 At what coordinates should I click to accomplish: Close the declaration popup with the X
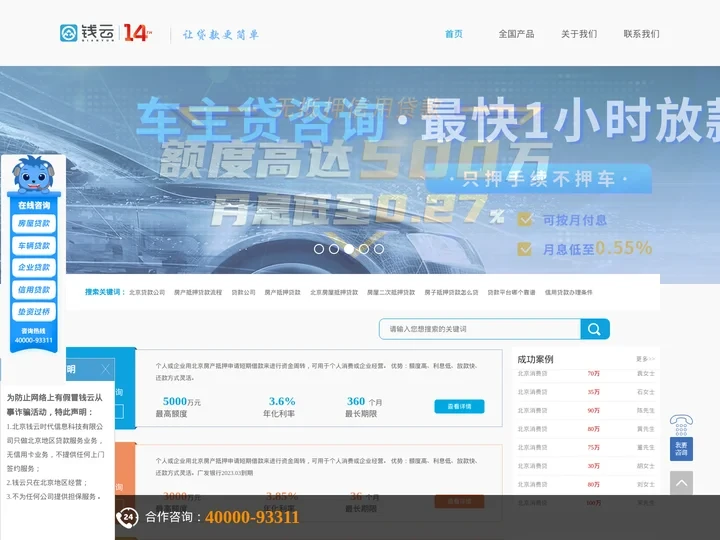106,369
